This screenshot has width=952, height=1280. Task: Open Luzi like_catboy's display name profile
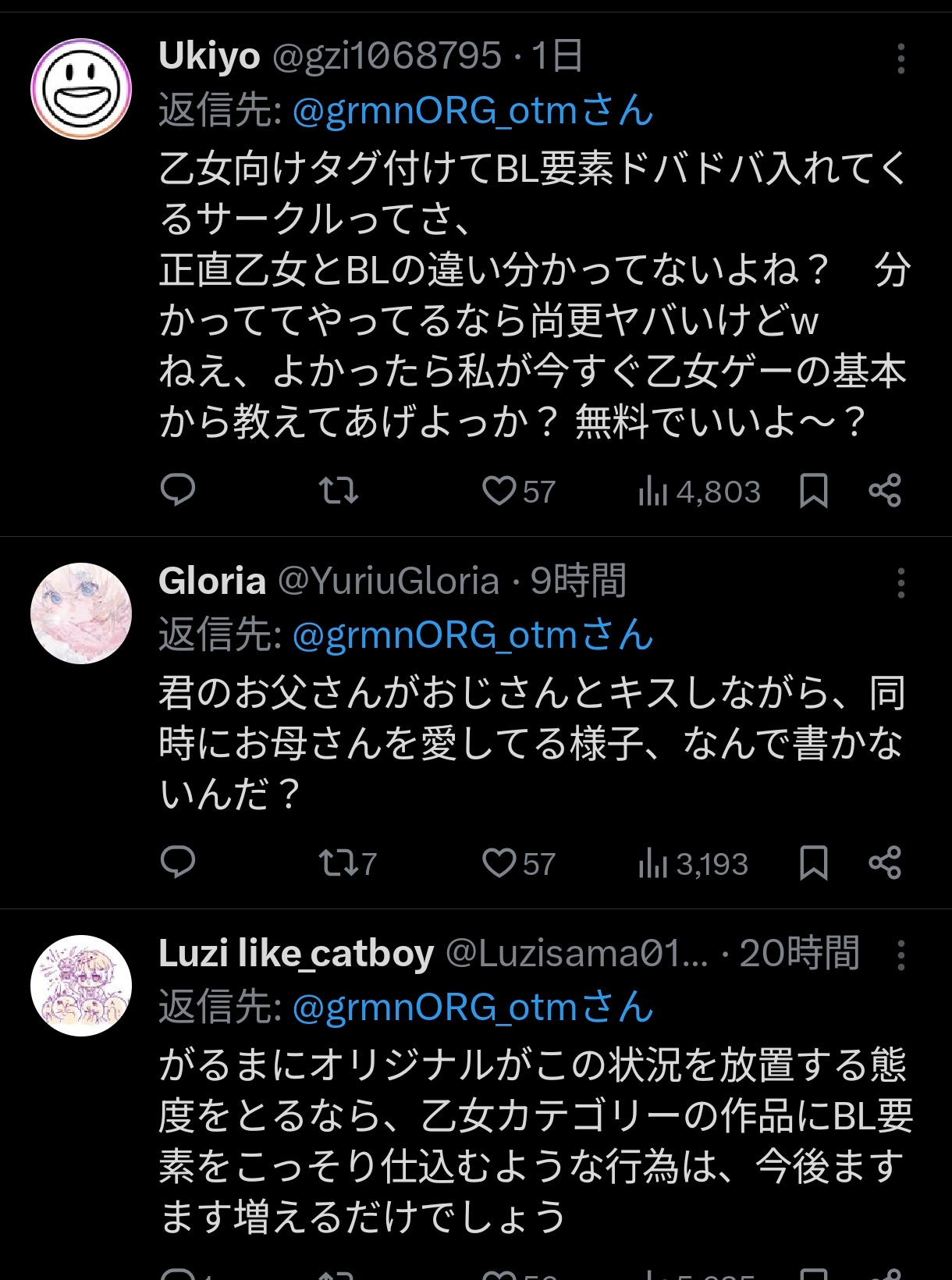coord(296,954)
